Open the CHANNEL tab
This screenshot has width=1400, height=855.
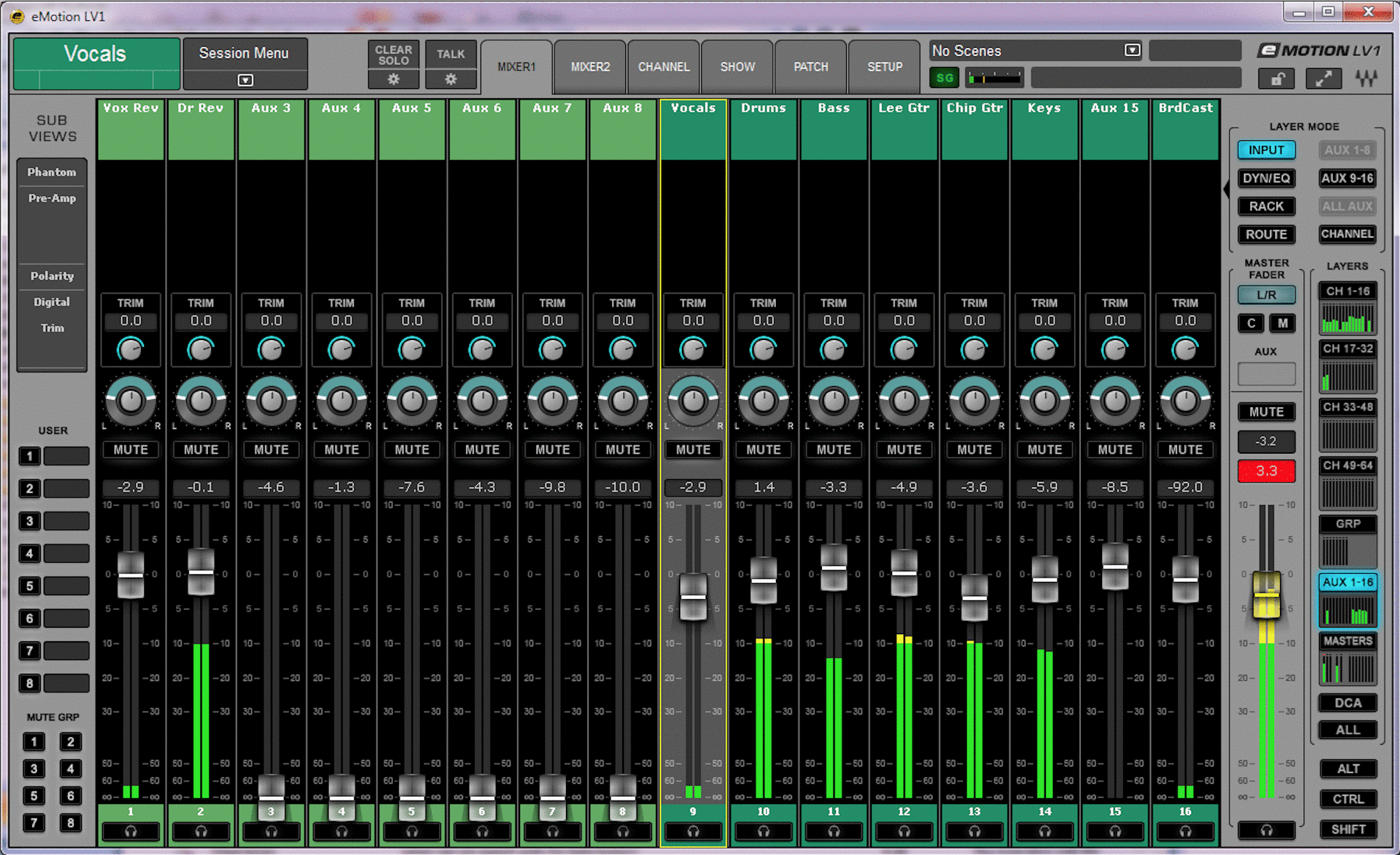pyautogui.click(x=664, y=67)
